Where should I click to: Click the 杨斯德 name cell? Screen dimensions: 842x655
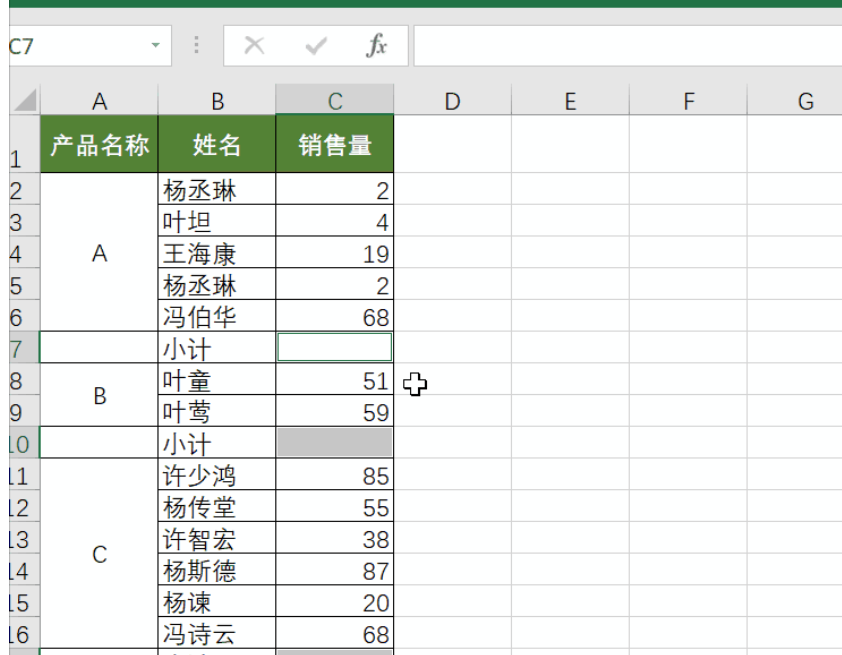point(217,570)
